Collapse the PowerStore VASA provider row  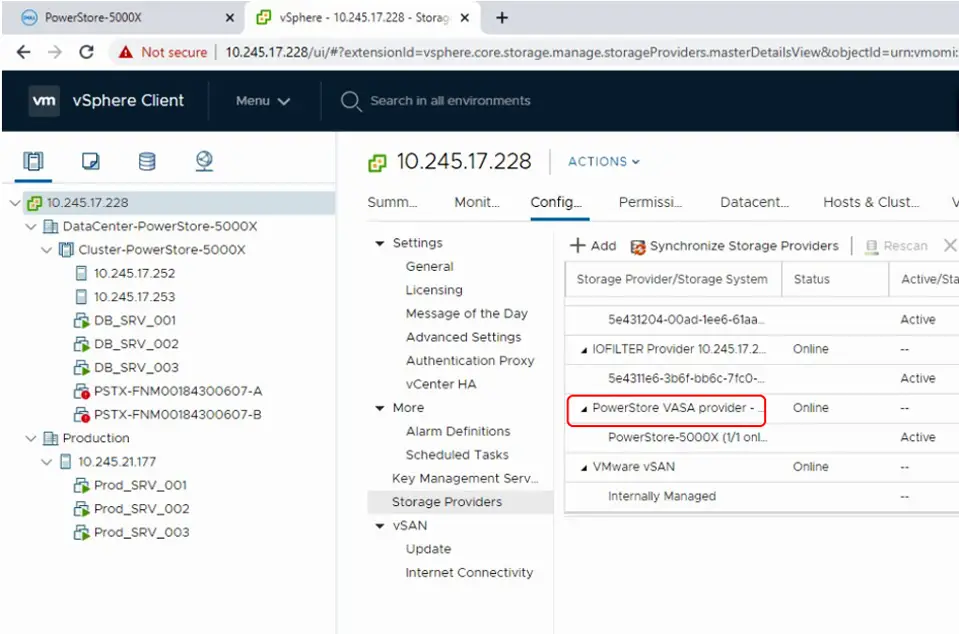pos(583,409)
